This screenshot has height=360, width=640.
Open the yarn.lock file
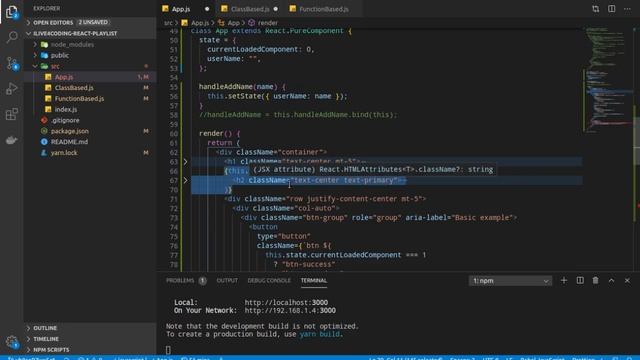pos(90,153)
